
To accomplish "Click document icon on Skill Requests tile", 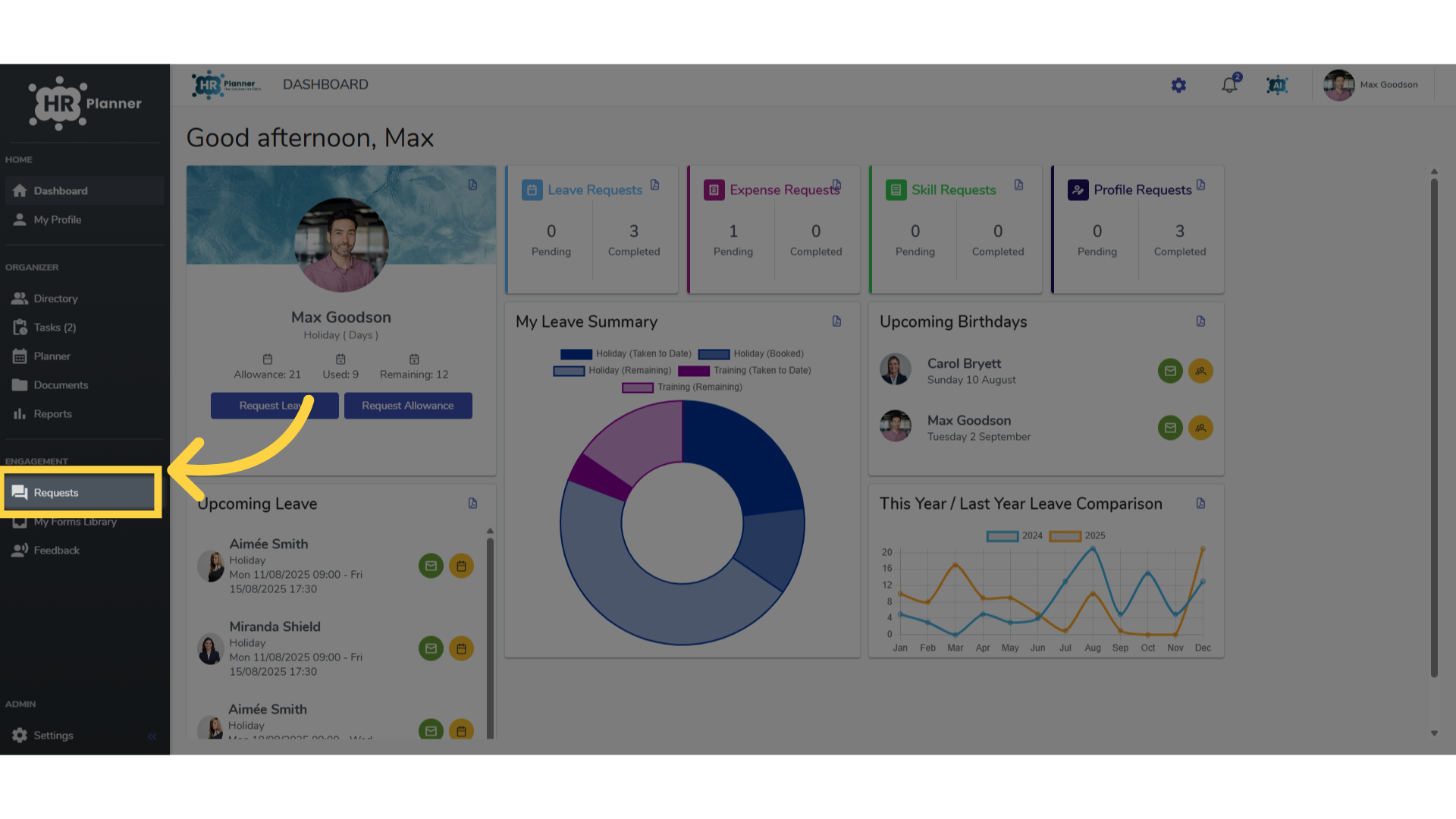I will [x=1018, y=185].
